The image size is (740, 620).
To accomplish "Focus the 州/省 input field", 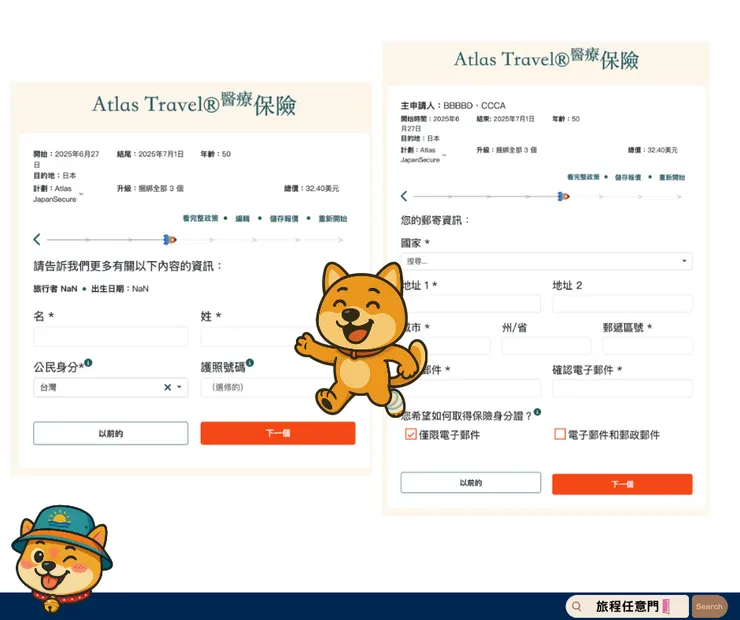I will coord(546,345).
